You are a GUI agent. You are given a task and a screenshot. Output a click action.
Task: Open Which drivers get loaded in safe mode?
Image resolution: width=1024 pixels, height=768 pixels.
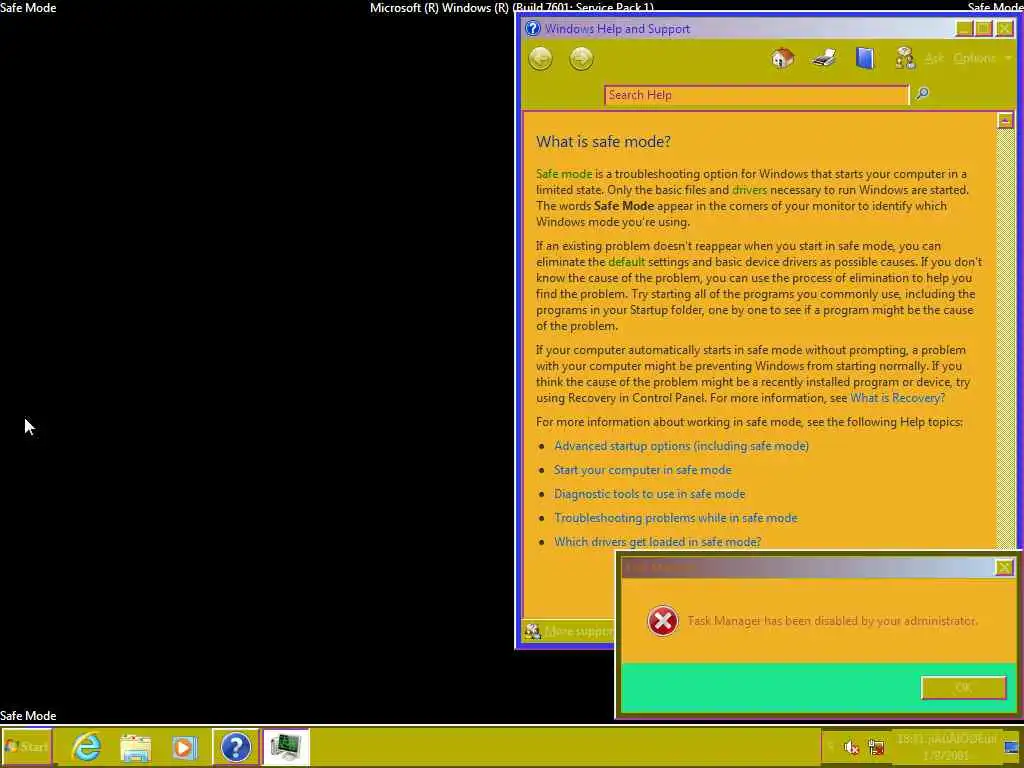coord(657,541)
